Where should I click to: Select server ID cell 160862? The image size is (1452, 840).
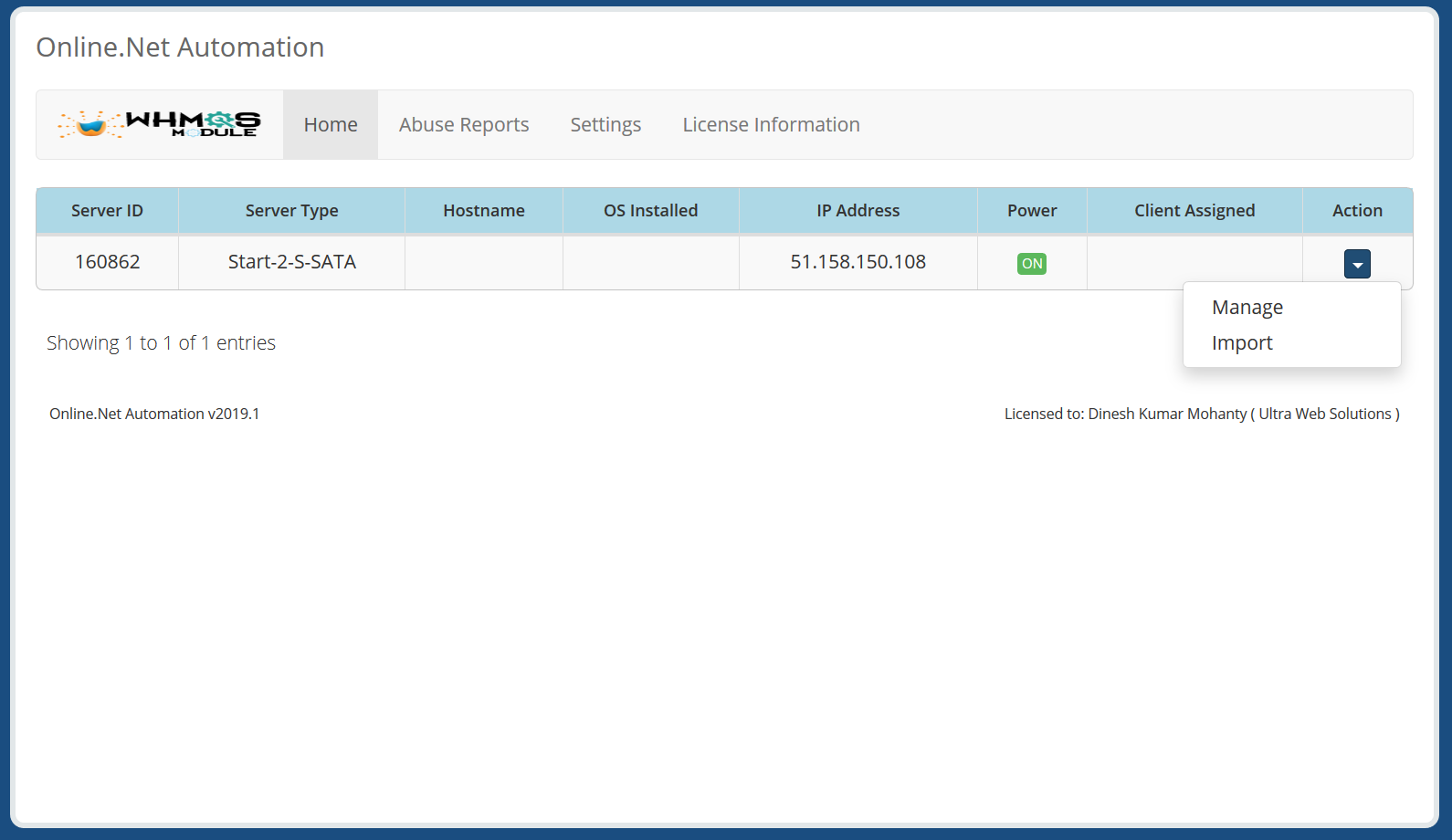coord(107,262)
